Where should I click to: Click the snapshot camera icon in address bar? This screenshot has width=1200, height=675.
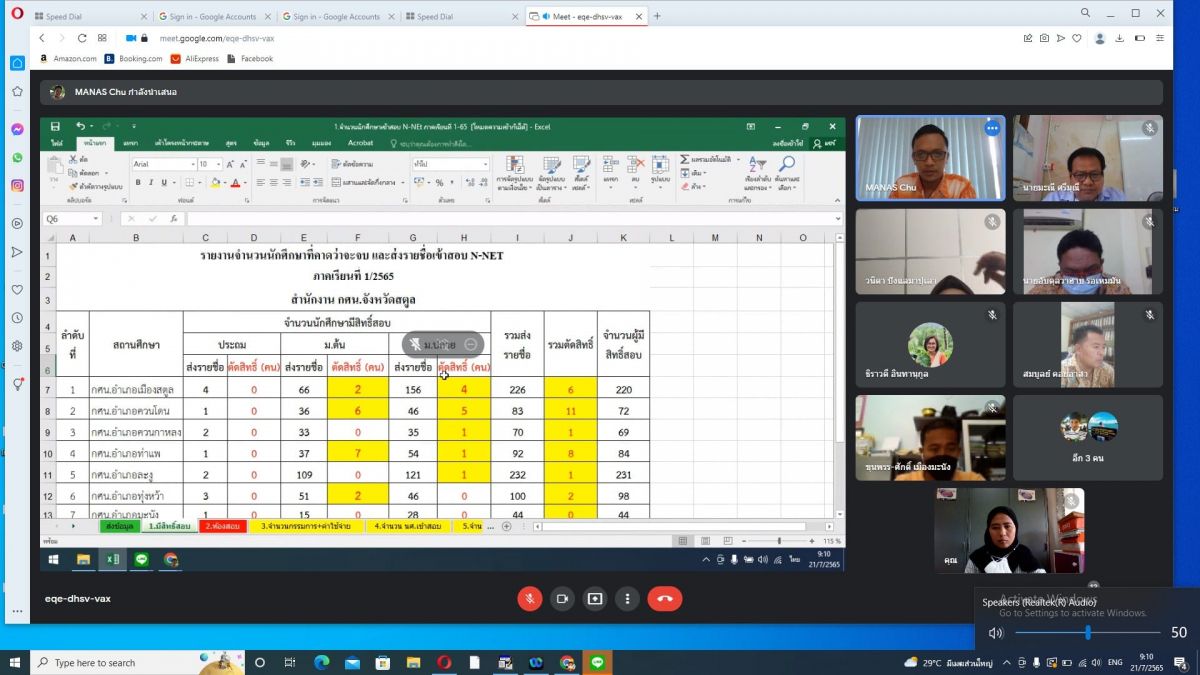coord(1044,38)
